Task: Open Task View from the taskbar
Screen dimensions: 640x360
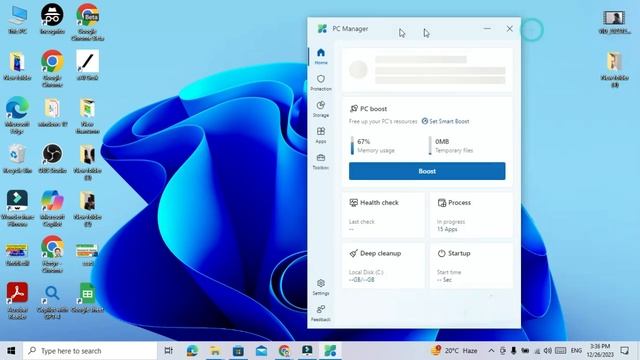Action: [168, 351]
